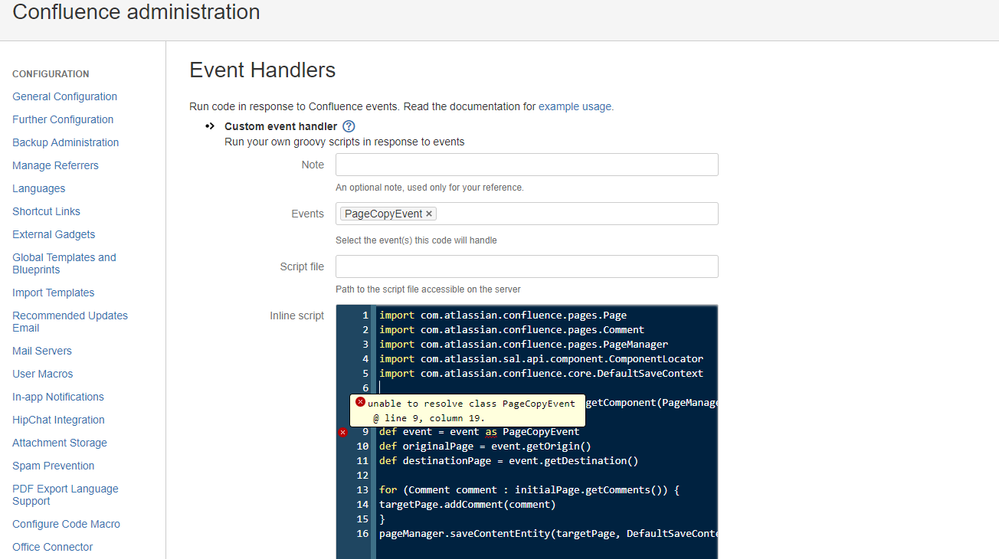Open Mail Servers settings
The image size is (999, 559).
[41, 351]
